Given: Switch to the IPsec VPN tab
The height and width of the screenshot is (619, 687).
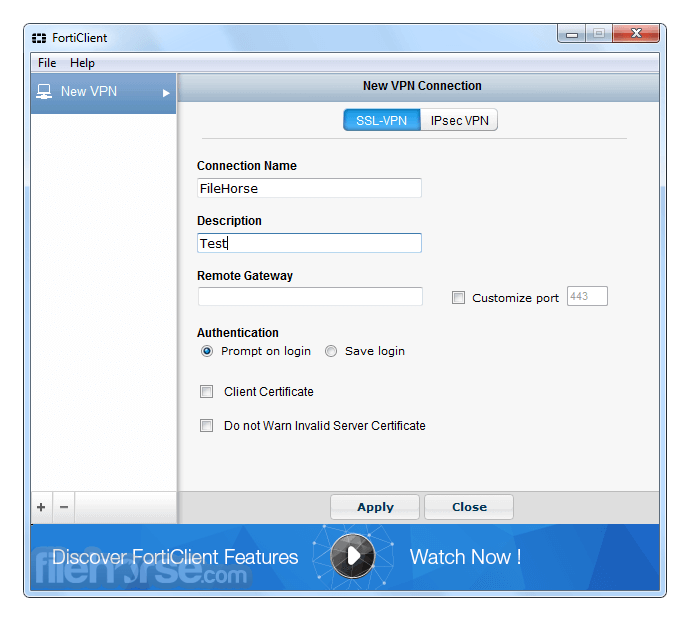Looking at the screenshot, I should tap(459, 120).
